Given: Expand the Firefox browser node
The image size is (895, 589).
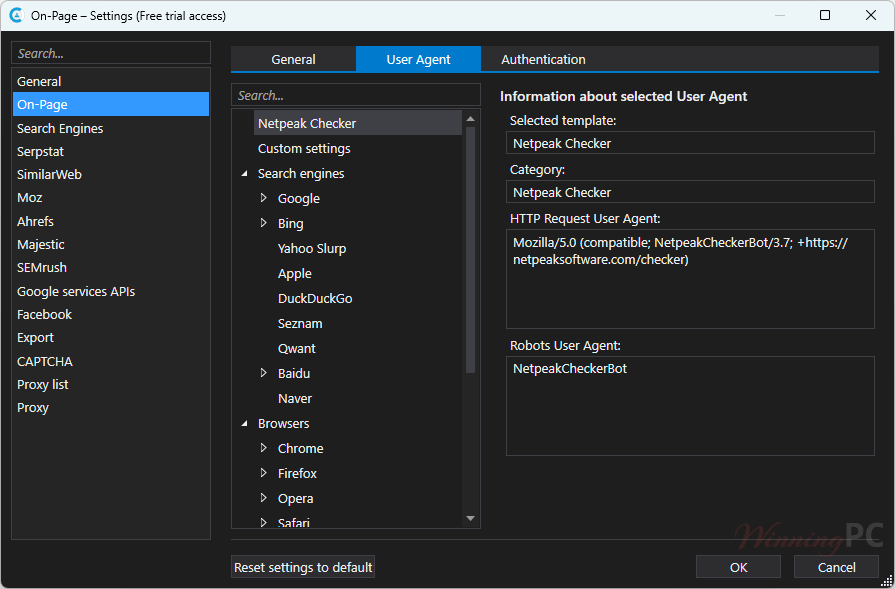Looking at the screenshot, I should click(x=264, y=473).
